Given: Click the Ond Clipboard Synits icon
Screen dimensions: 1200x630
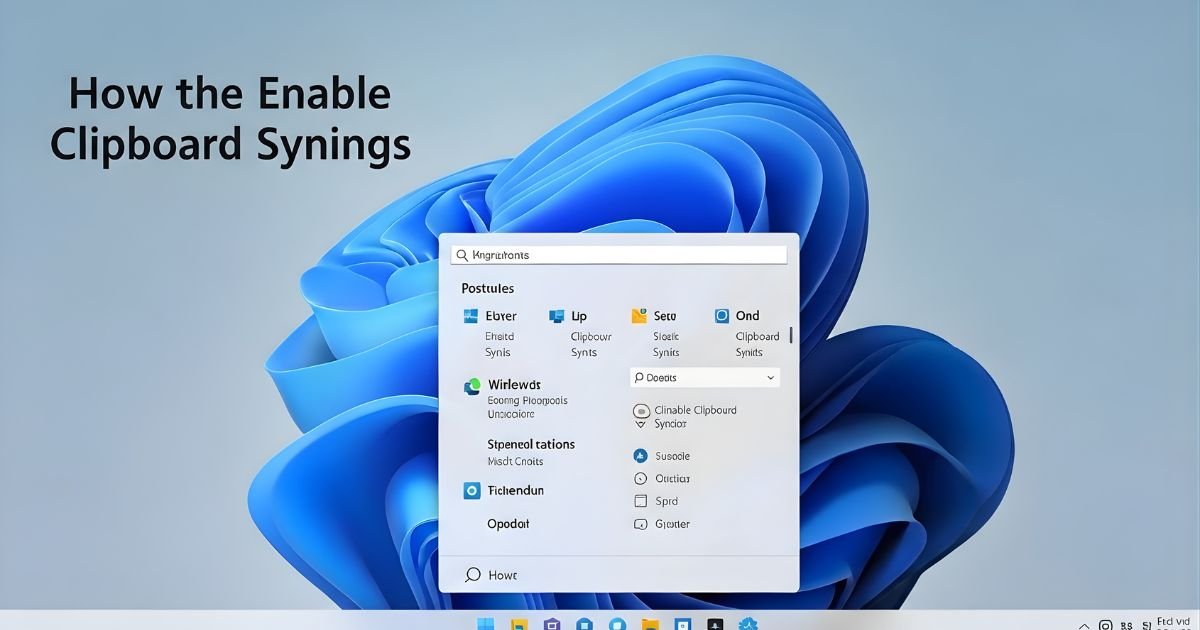Looking at the screenshot, I should pos(722,316).
